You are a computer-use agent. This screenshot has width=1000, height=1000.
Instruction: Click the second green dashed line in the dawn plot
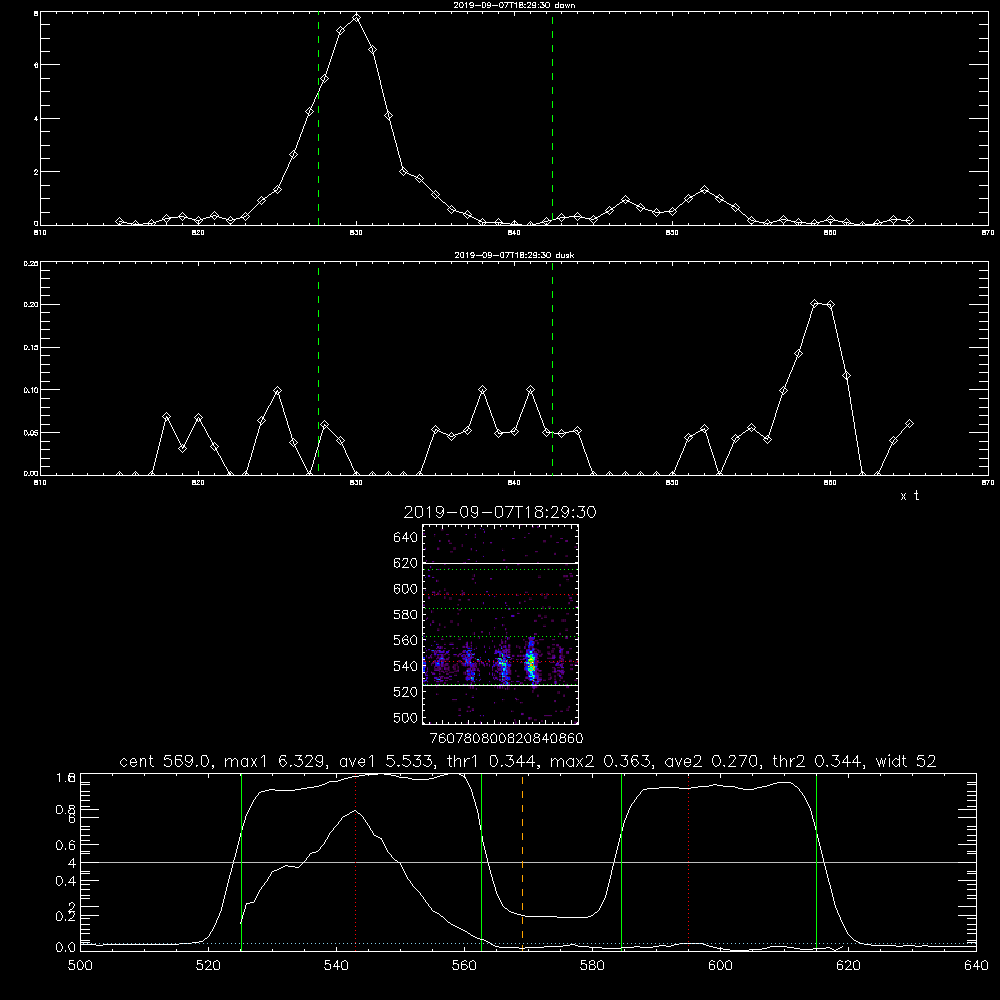(552, 119)
